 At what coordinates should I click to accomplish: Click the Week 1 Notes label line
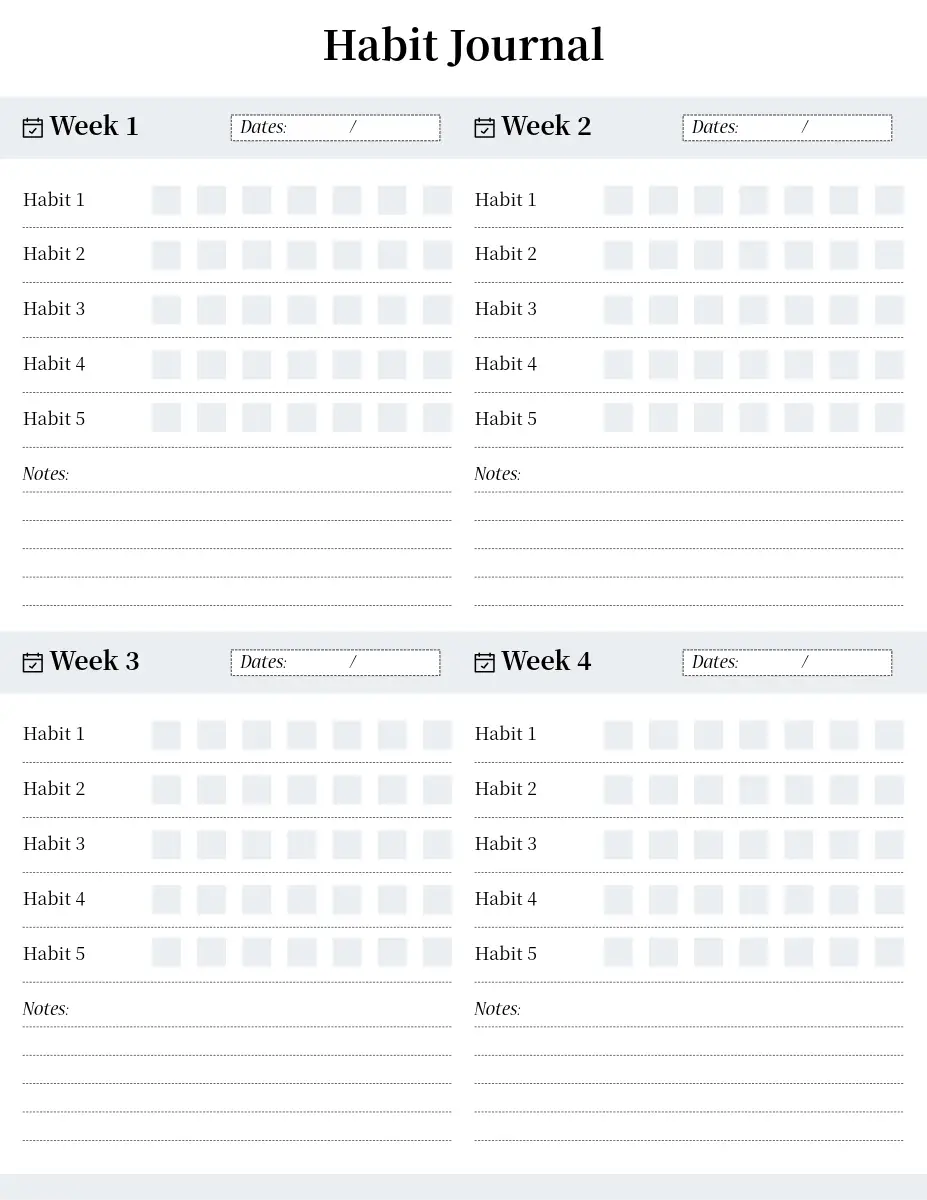point(236,474)
